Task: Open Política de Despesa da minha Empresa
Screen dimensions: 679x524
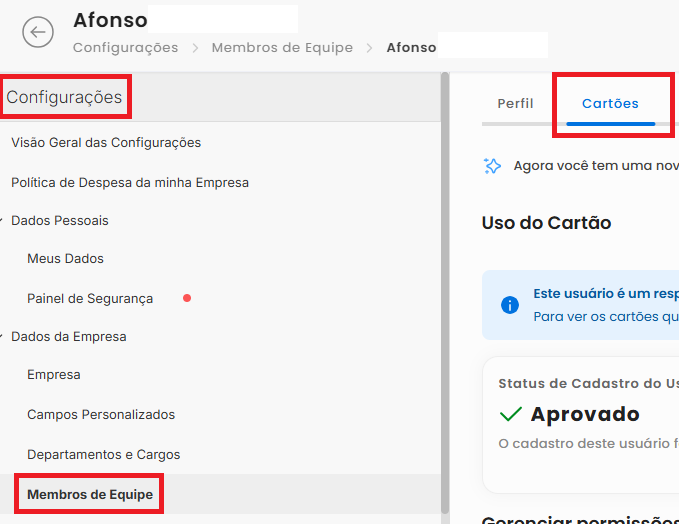Action: [x=130, y=183]
